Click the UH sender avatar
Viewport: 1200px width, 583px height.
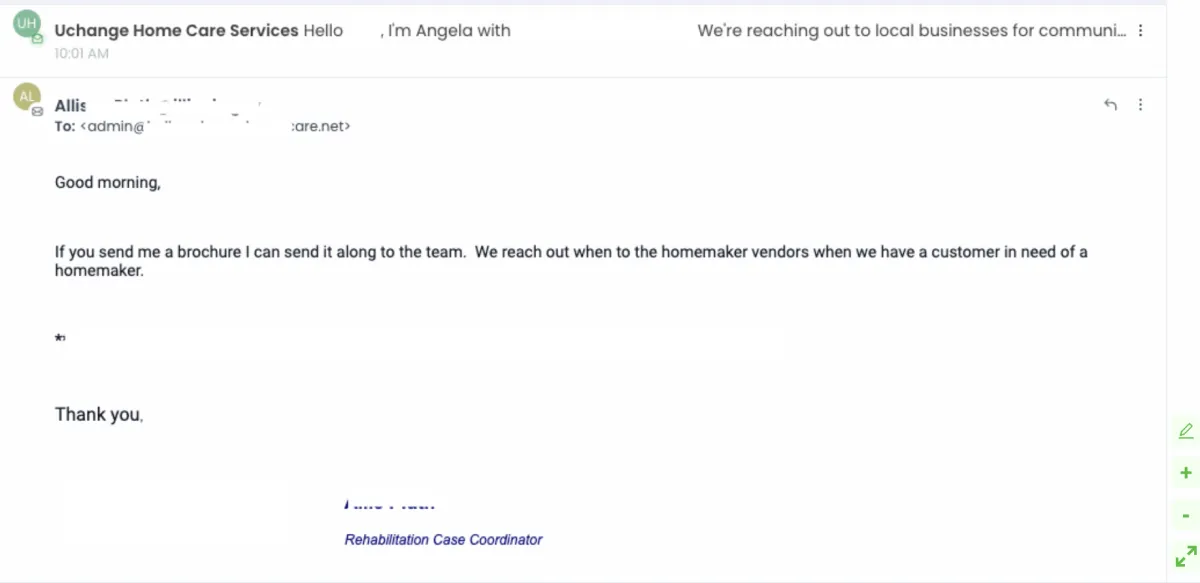(x=26, y=25)
